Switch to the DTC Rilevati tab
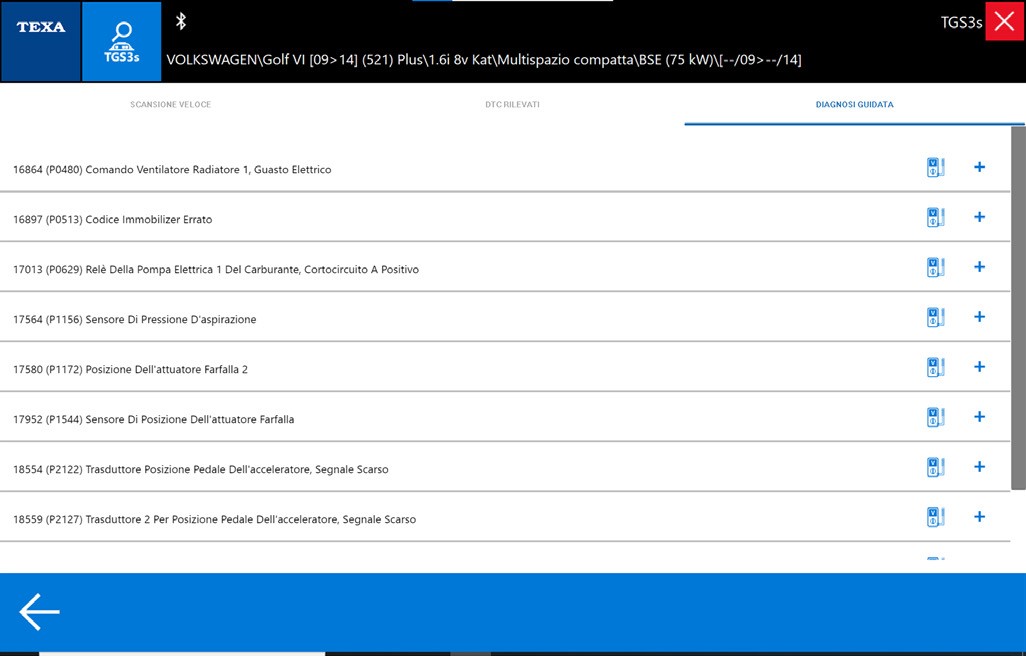The image size is (1026, 656). [x=512, y=105]
